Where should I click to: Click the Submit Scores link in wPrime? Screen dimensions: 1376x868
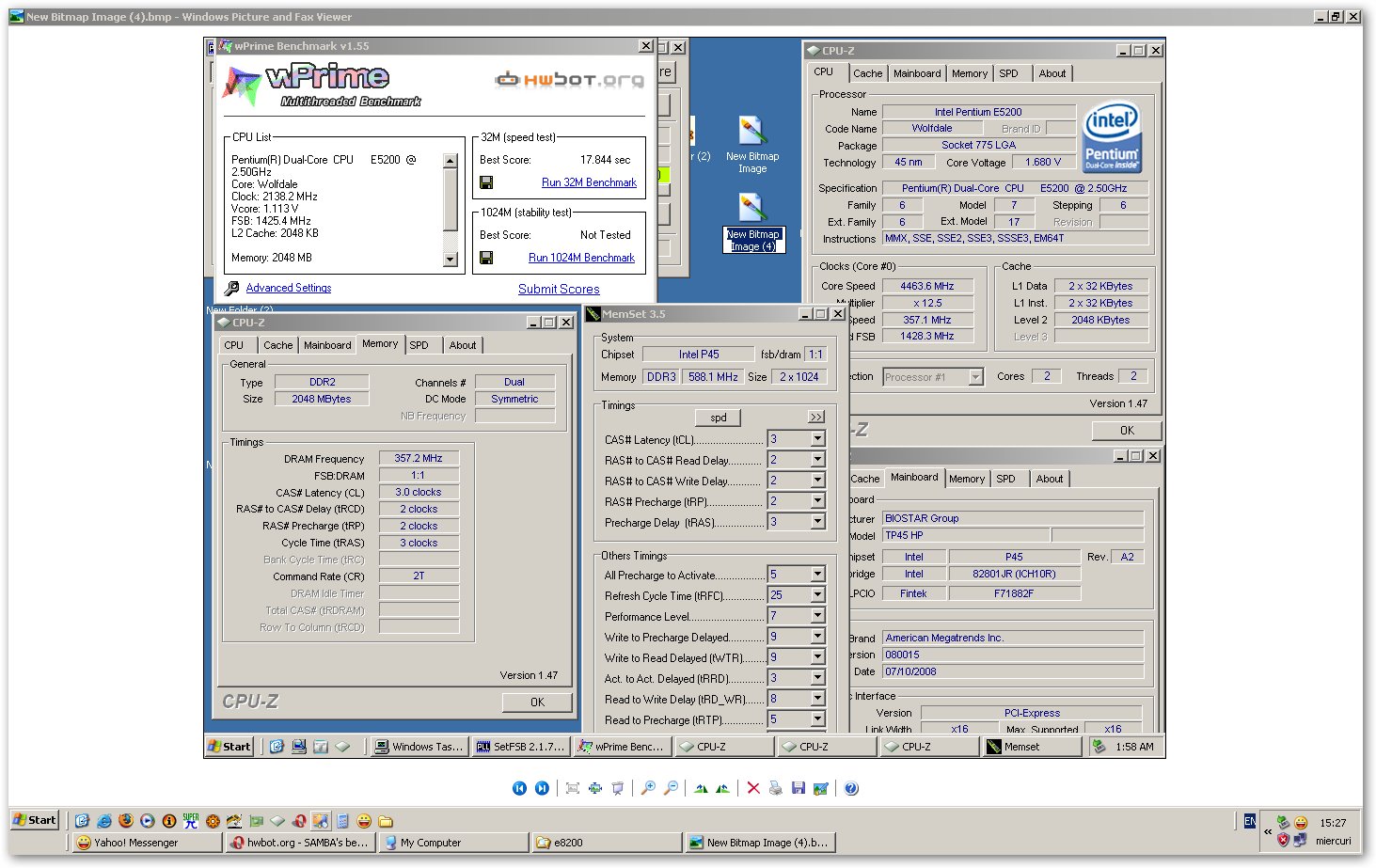tap(559, 290)
